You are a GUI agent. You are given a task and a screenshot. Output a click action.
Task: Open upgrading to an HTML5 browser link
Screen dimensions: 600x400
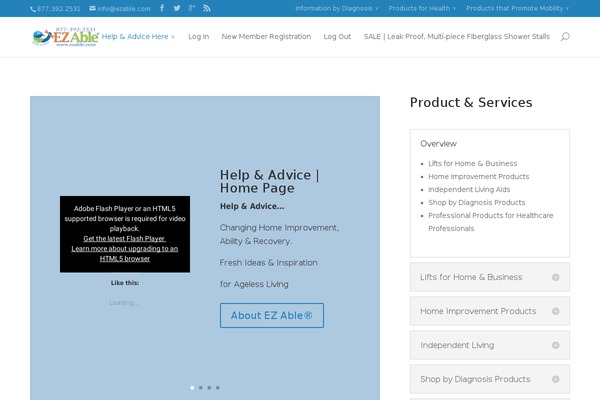tap(124, 253)
